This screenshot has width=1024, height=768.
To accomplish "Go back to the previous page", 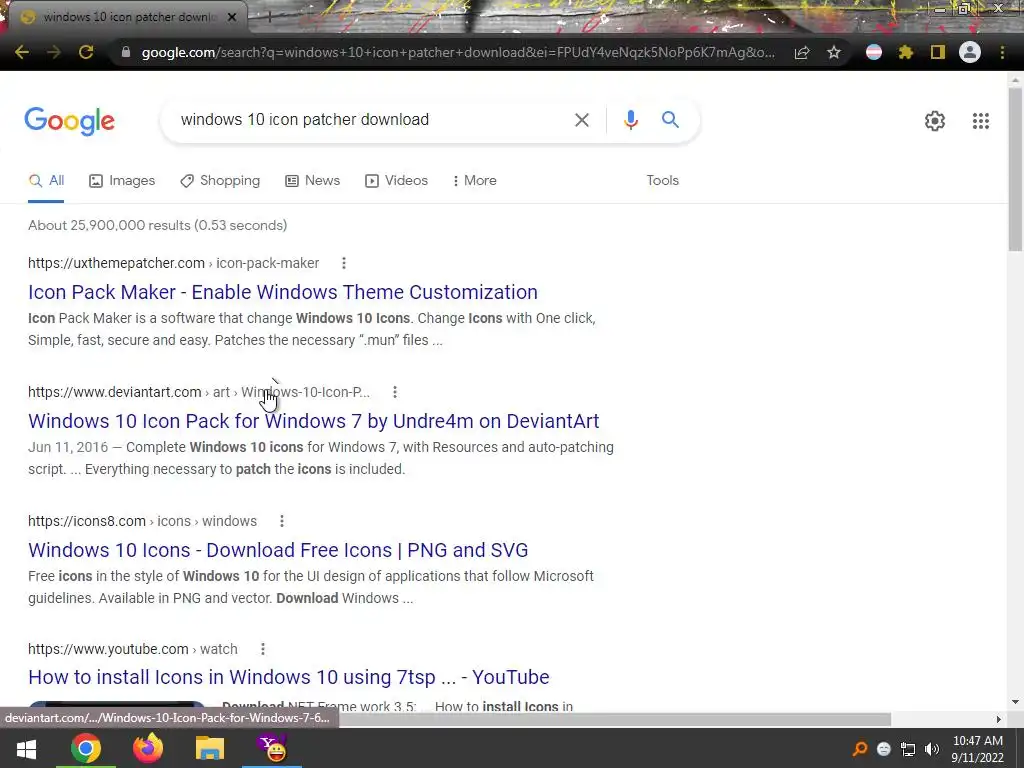I will pyautogui.click(x=22, y=52).
